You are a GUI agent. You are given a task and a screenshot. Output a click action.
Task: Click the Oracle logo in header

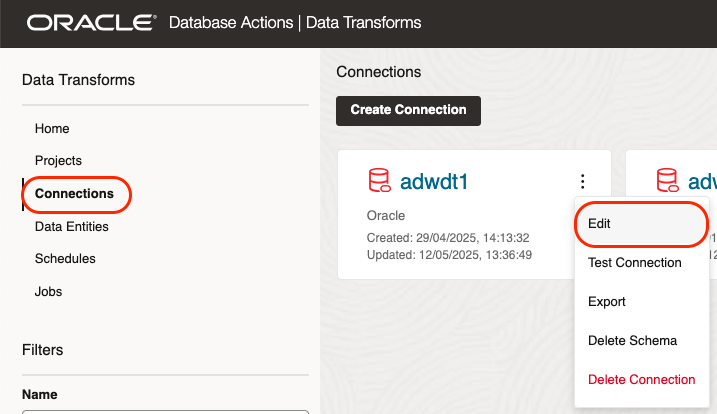(x=91, y=22)
